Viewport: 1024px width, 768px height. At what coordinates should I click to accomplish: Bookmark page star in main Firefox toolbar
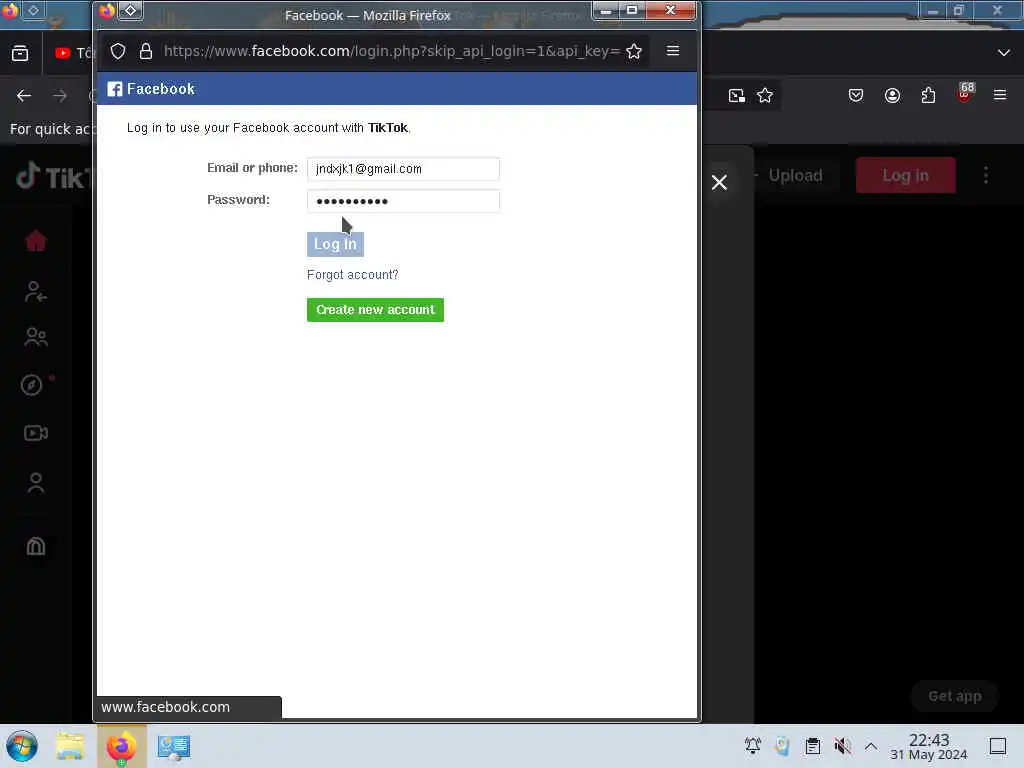[x=765, y=96]
